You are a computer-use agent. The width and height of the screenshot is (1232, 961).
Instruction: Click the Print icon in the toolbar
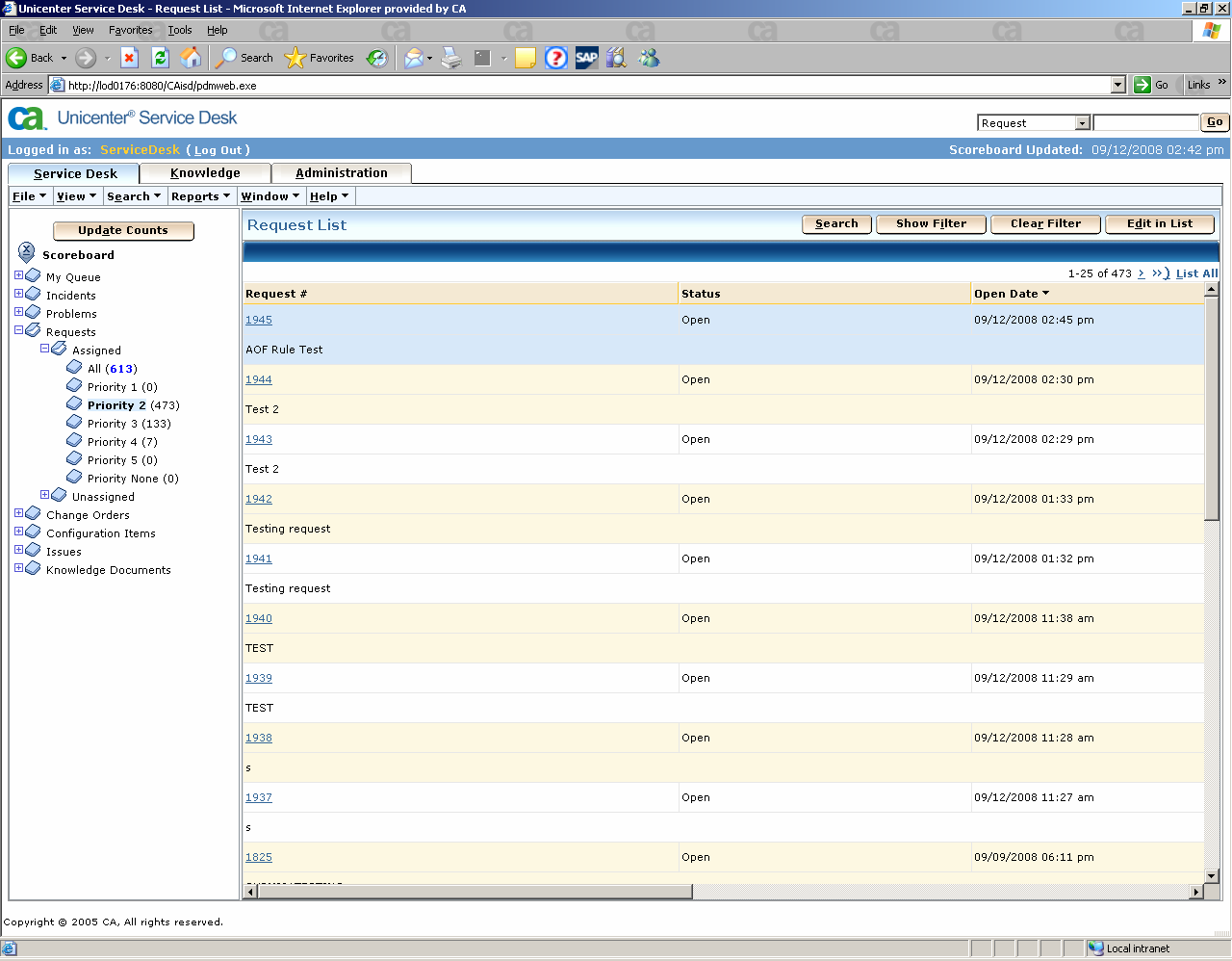451,58
